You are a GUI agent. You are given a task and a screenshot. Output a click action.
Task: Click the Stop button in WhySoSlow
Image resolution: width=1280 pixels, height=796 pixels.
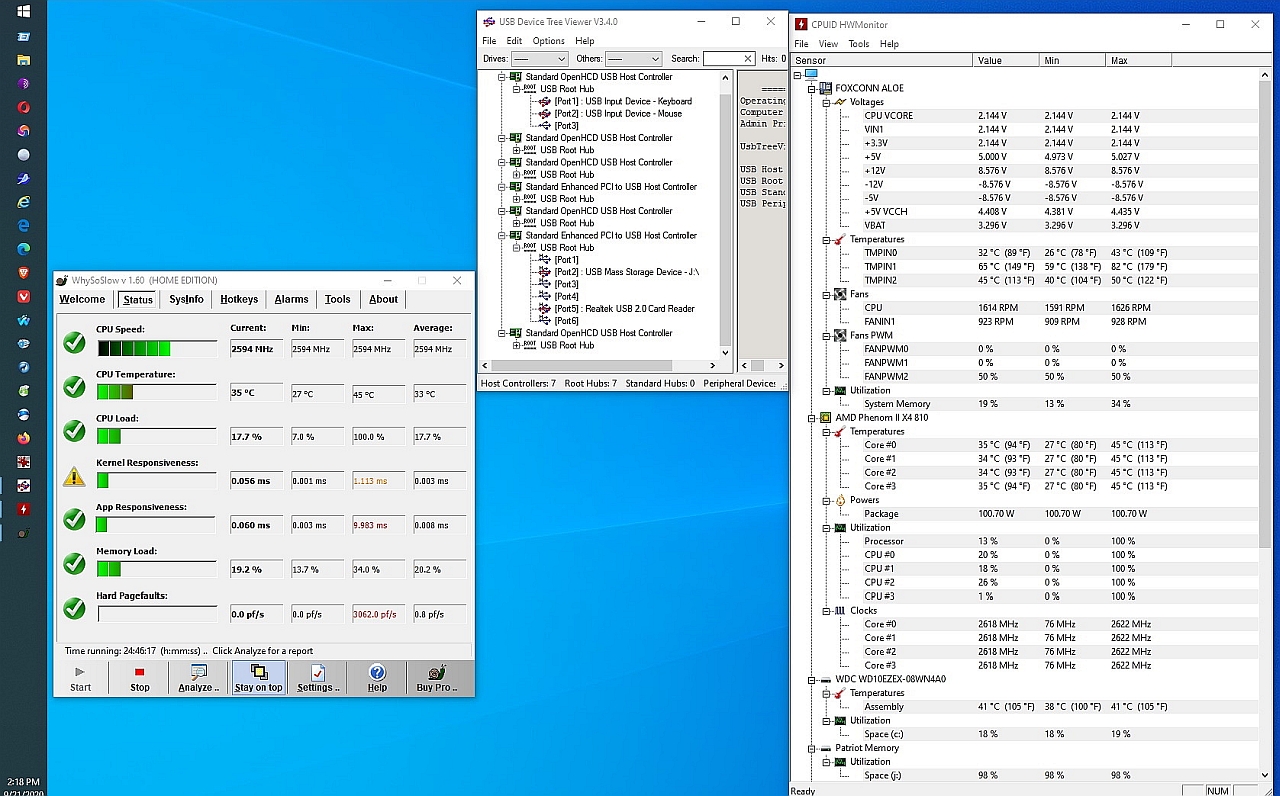[x=140, y=678]
